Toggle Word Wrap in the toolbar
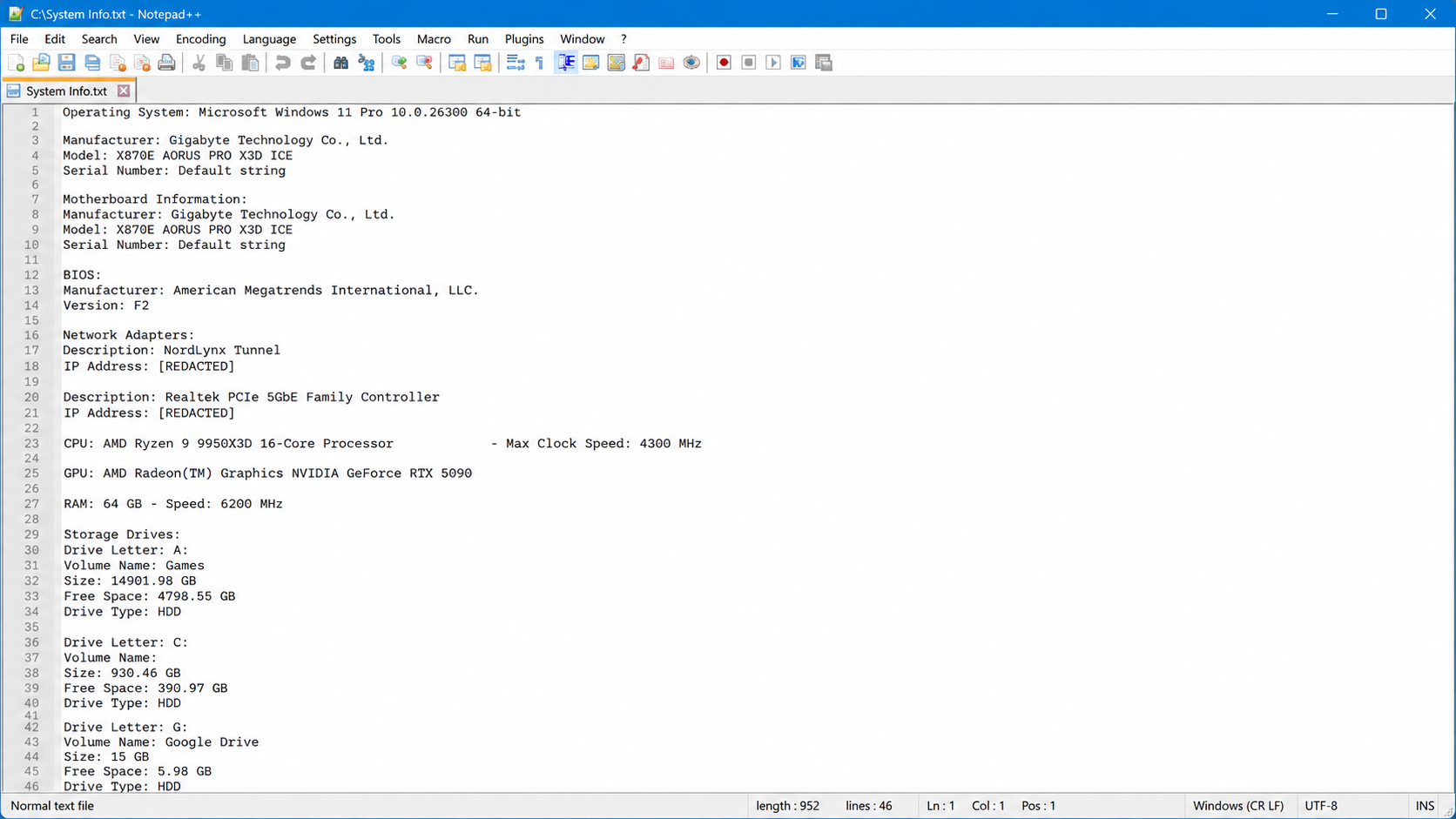Image resolution: width=1456 pixels, height=819 pixels. pos(516,63)
